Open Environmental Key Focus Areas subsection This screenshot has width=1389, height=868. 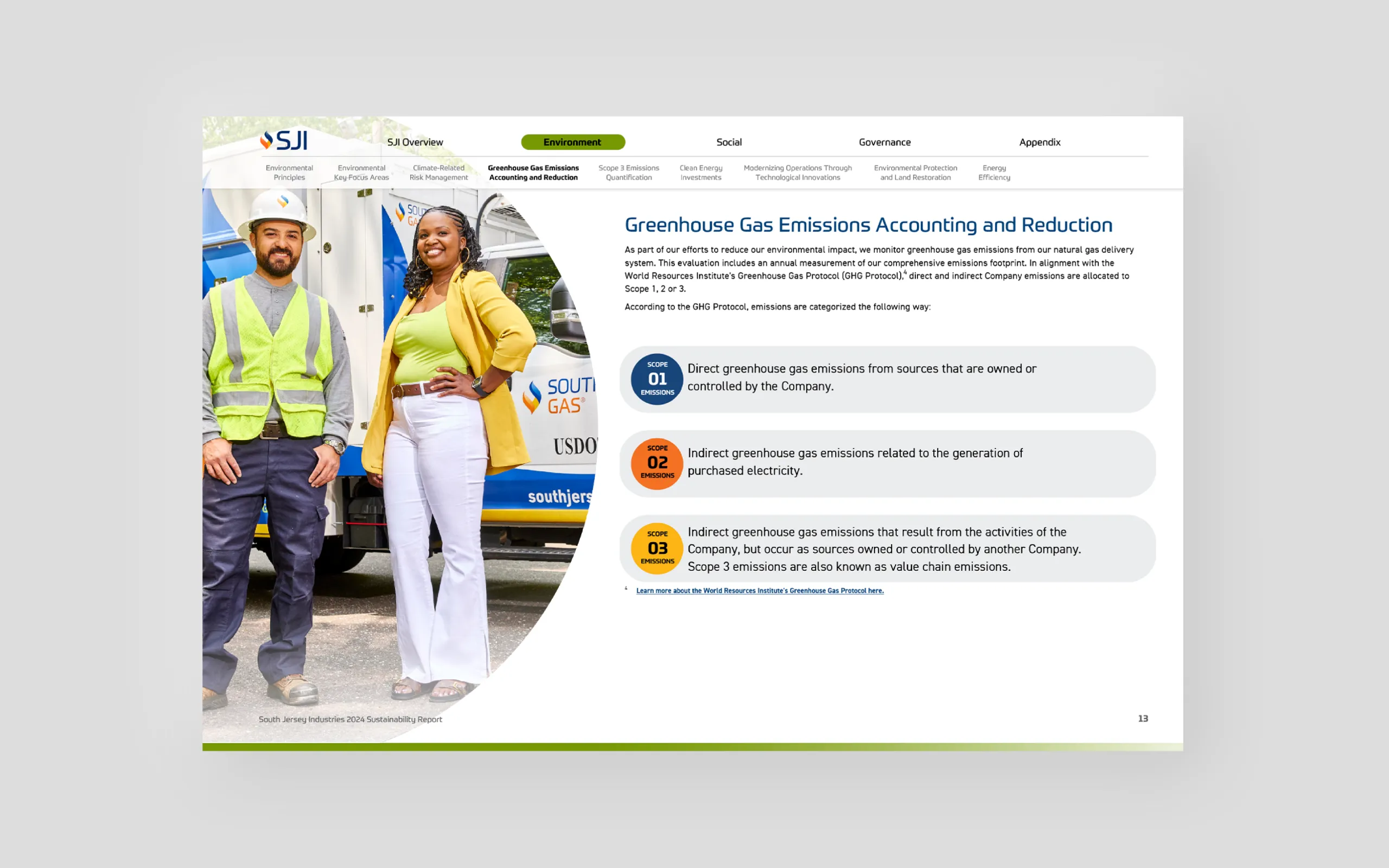pyautogui.click(x=361, y=172)
